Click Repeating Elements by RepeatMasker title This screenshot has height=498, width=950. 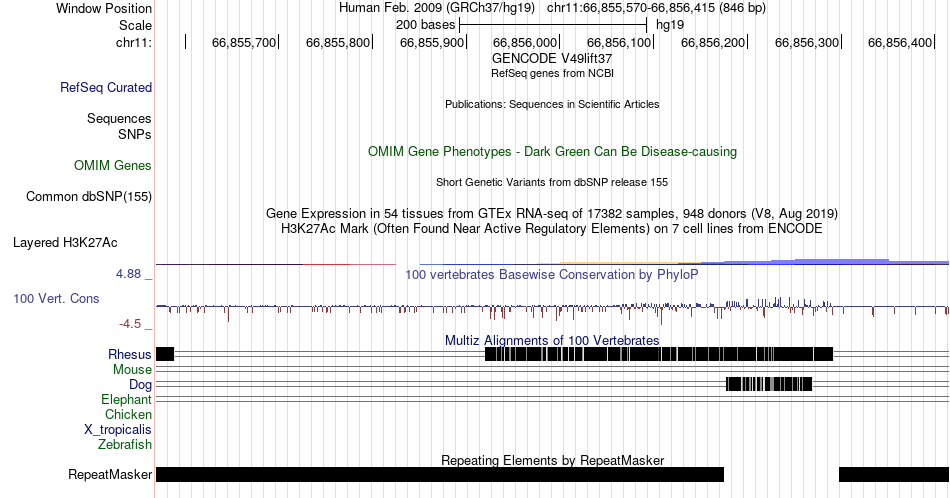tap(552, 460)
